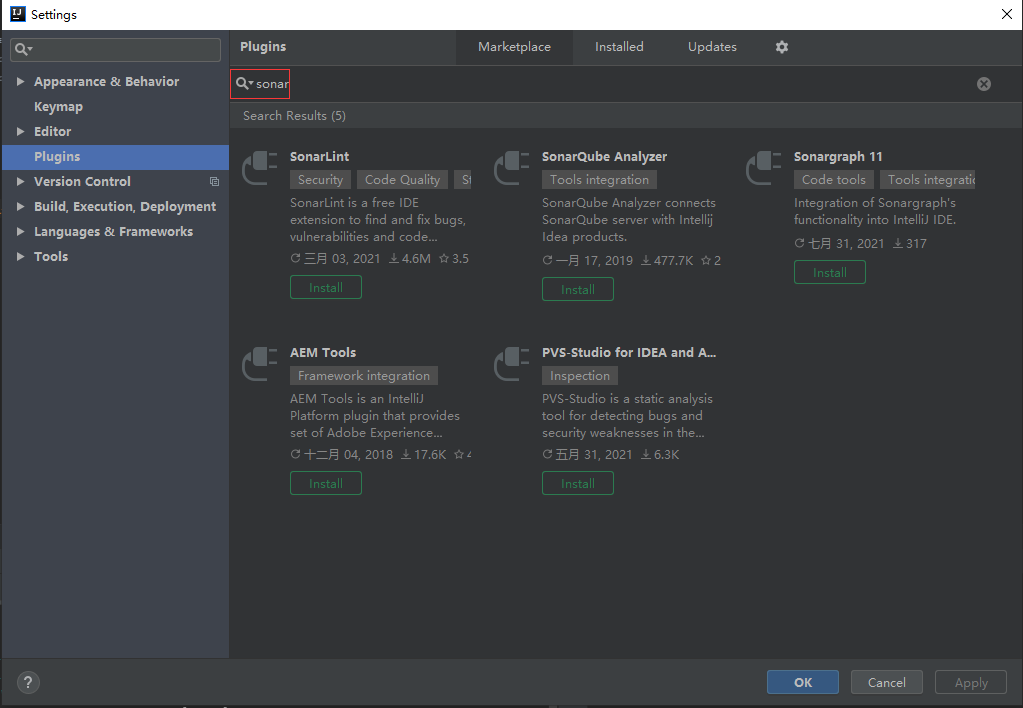
Task: Open the SonarQube Analyzer plugin title
Action: pyautogui.click(x=604, y=157)
